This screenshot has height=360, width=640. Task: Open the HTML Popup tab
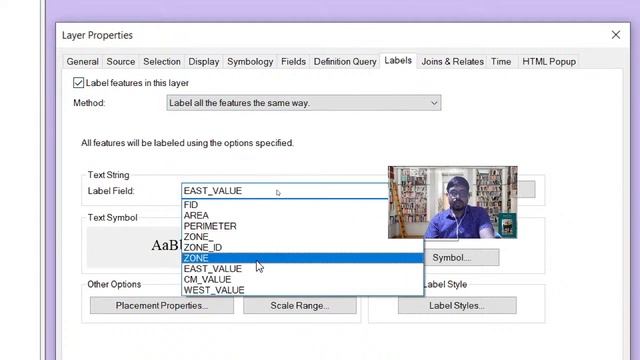[x=549, y=62]
